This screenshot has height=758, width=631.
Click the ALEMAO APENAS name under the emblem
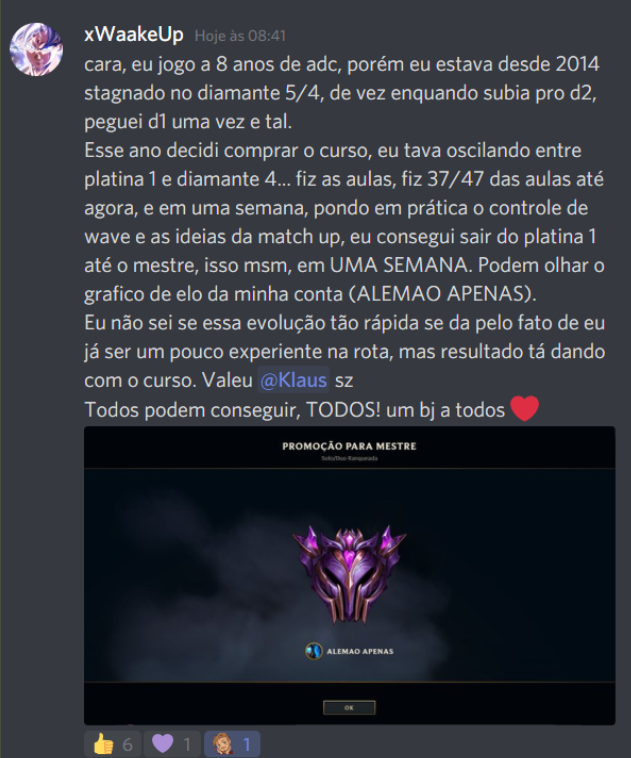360,651
